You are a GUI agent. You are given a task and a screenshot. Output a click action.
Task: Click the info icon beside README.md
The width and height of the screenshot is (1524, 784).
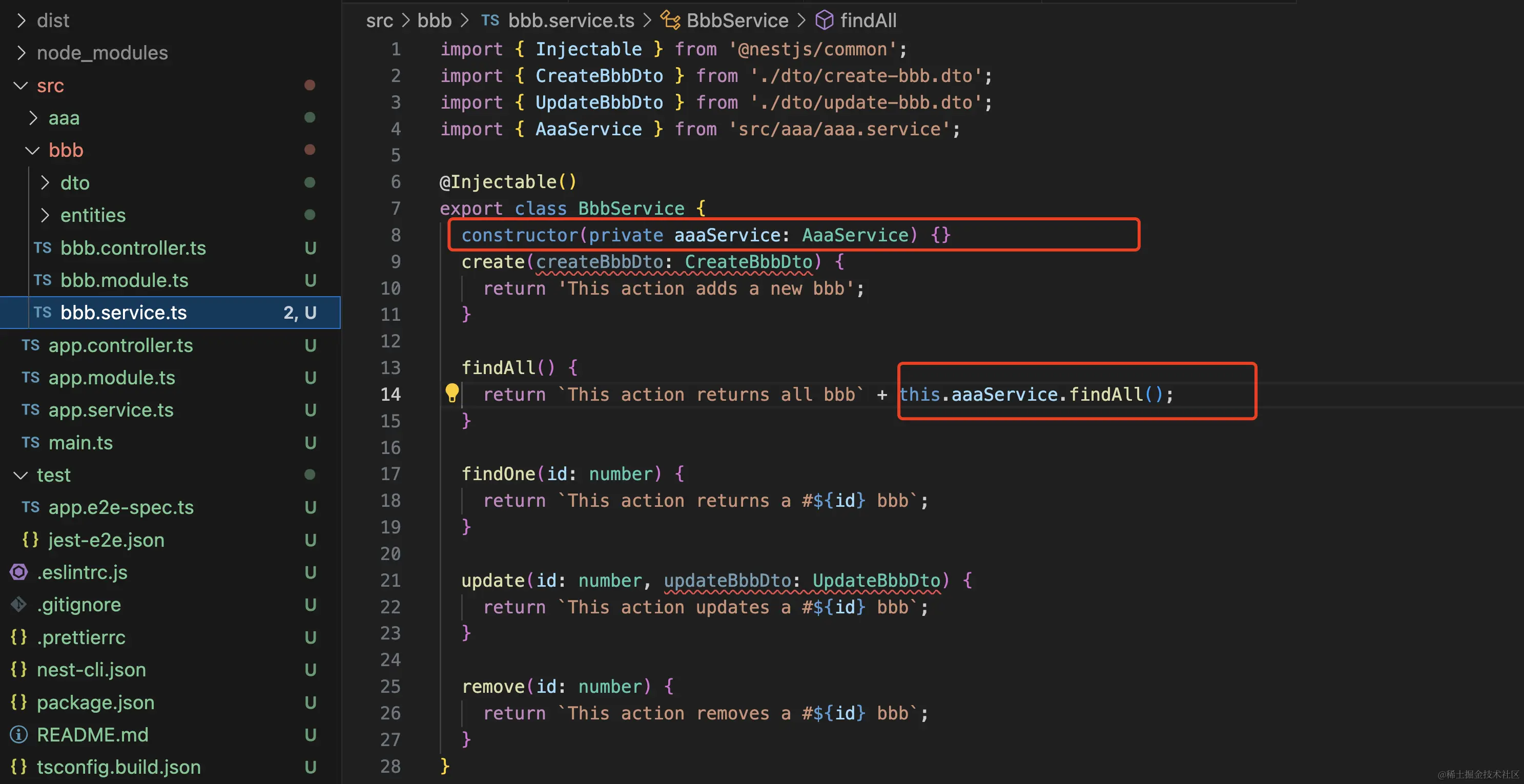19,734
